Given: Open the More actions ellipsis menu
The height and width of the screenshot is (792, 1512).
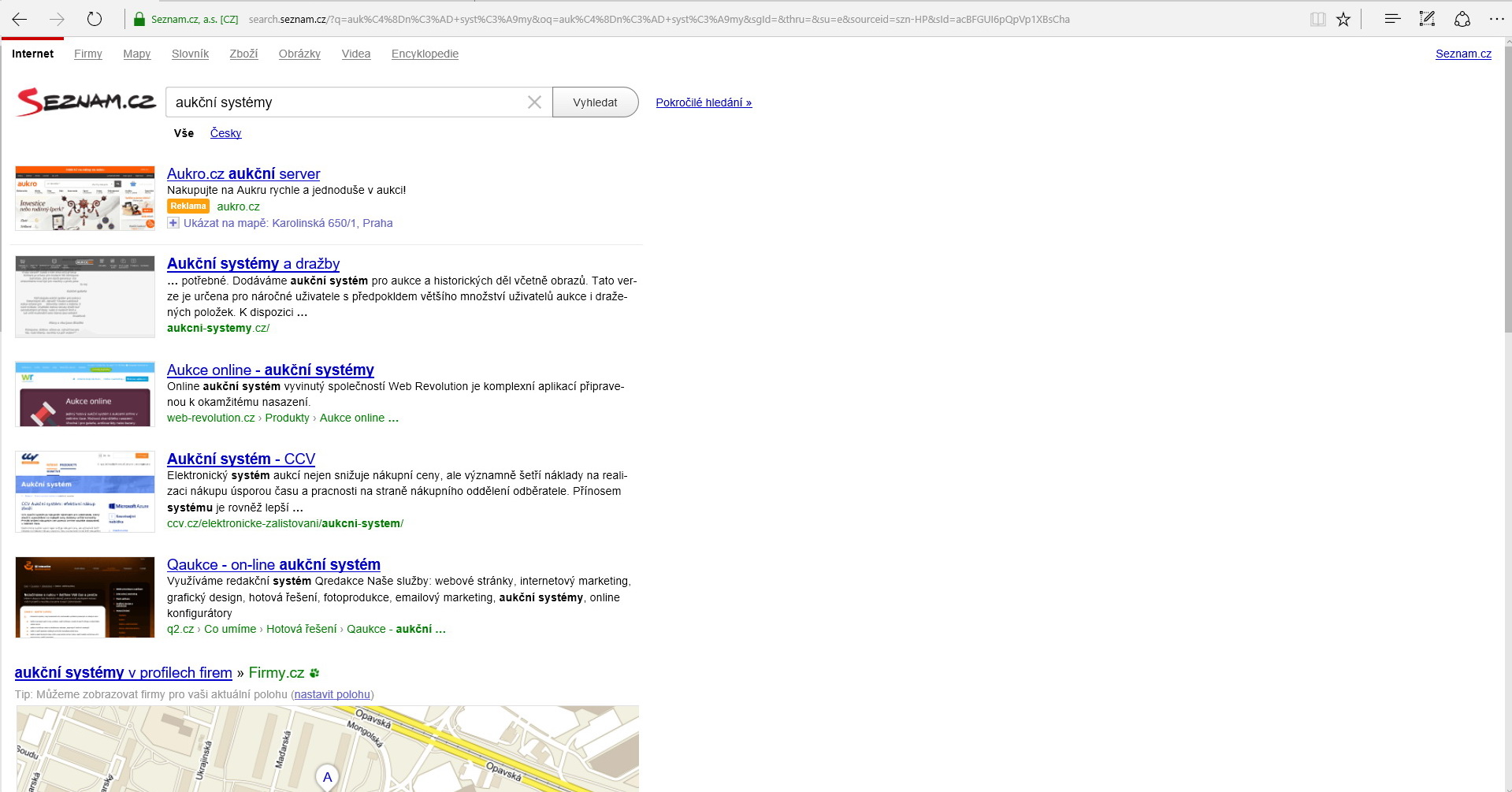Looking at the screenshot, I should (x=1496, y=19).
